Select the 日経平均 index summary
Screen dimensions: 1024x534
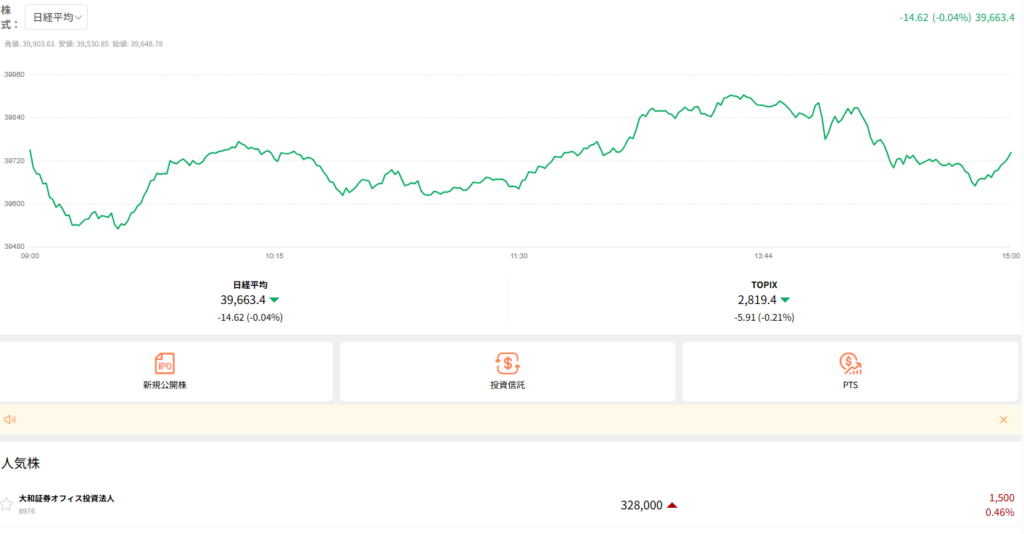click(x=250, y=301)
